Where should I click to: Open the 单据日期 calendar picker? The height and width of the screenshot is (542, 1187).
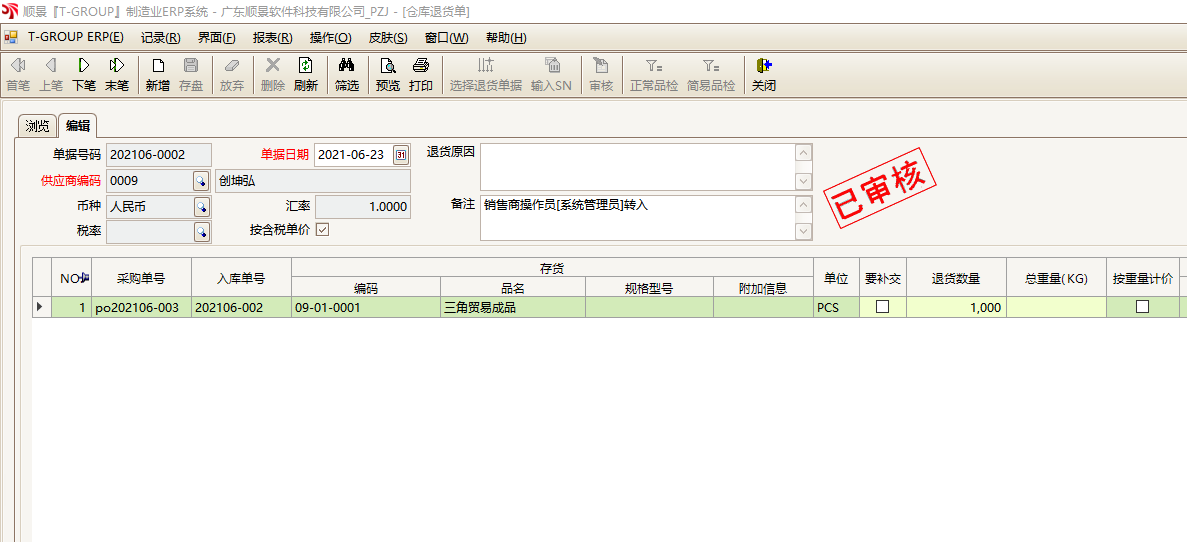(401, 155)
